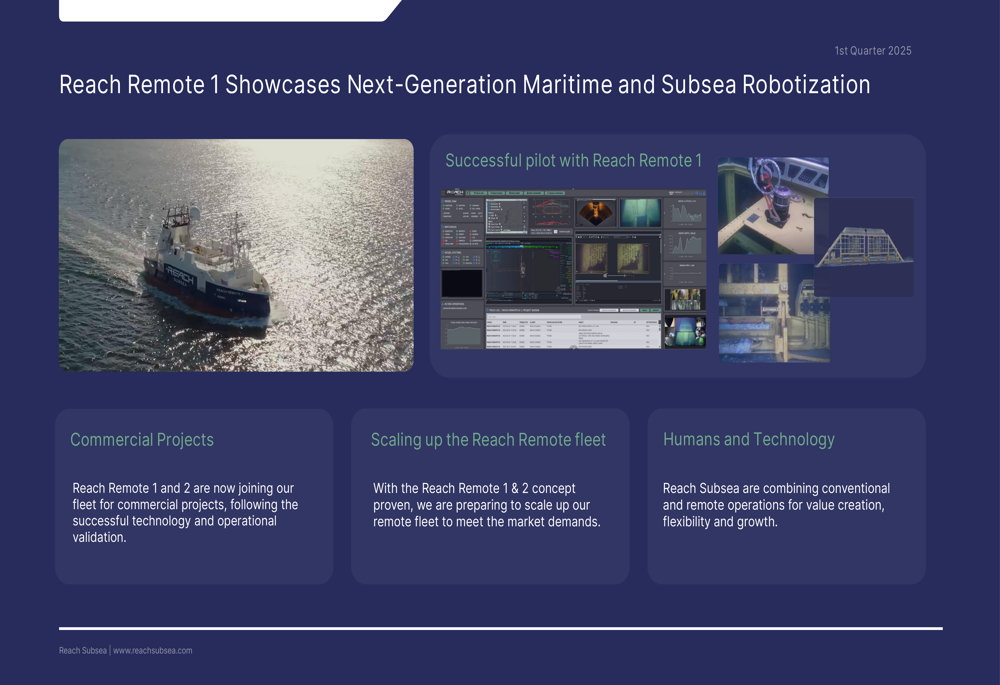
Task: Open the control dashboard screenshot image
Action: (x=573, y=269)
